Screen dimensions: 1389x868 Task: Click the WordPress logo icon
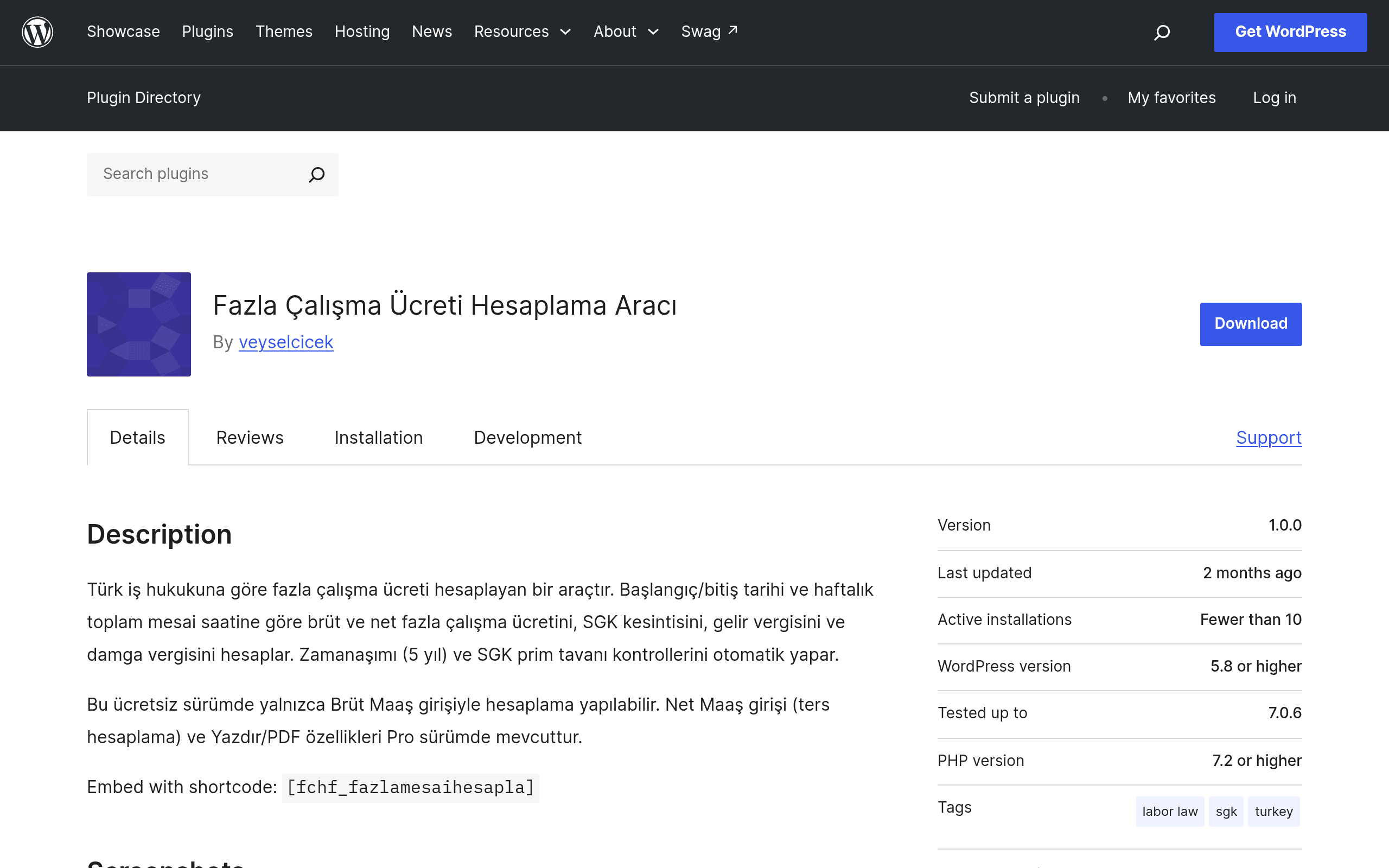pos(37,32)
